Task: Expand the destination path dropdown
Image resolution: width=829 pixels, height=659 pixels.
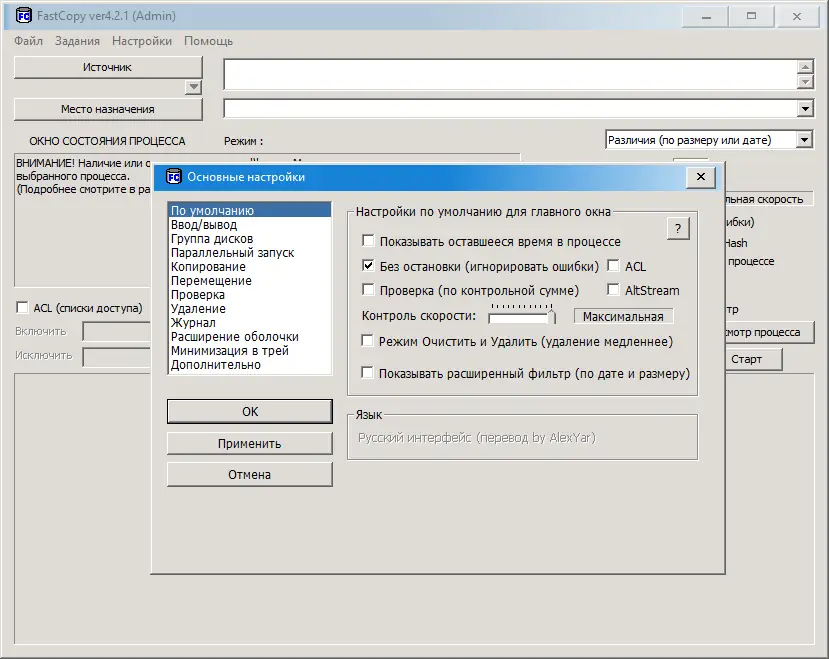Action: 805,109
